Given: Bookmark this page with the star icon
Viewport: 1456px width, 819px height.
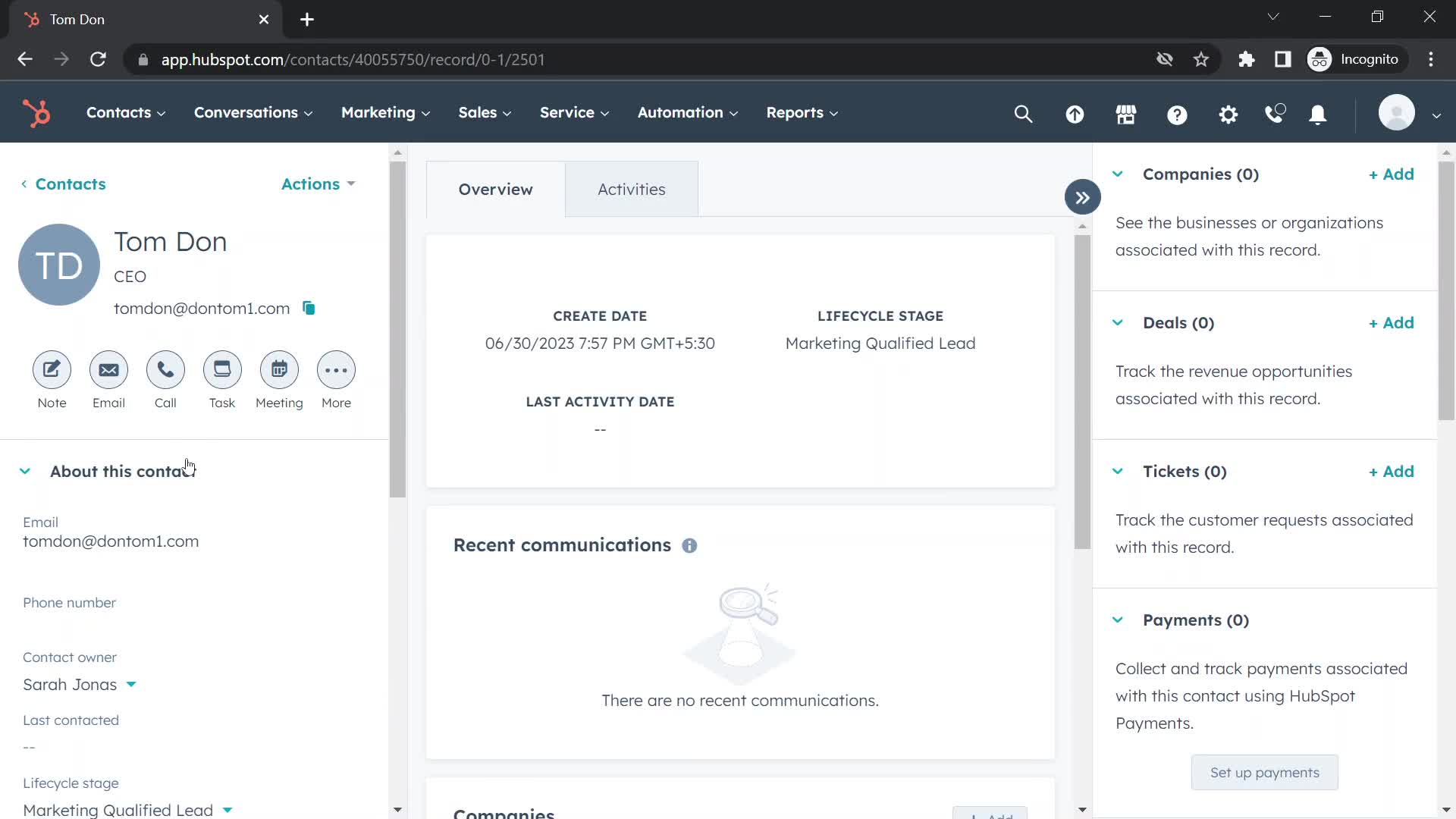Looking at the screenshot, I should point(1201,59).
